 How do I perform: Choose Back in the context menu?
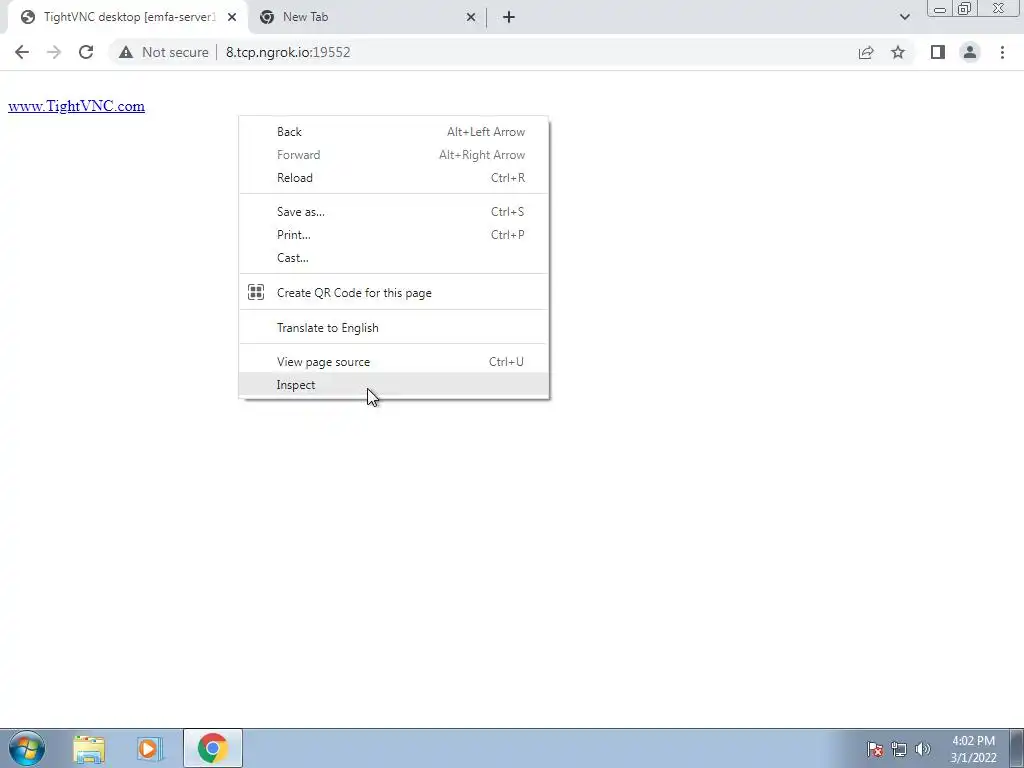(x=394, y=132)
